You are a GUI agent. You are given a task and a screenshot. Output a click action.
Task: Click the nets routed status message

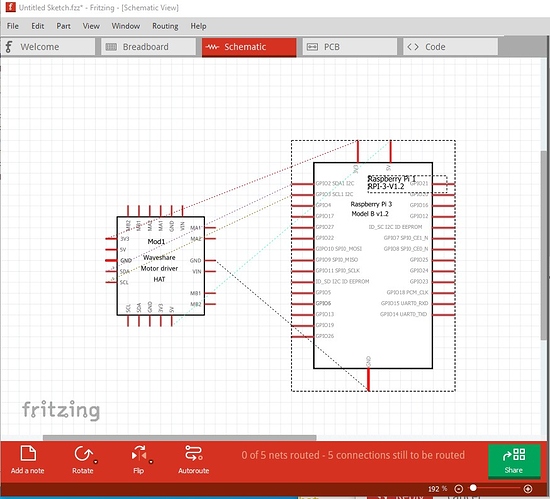point(353,455)
